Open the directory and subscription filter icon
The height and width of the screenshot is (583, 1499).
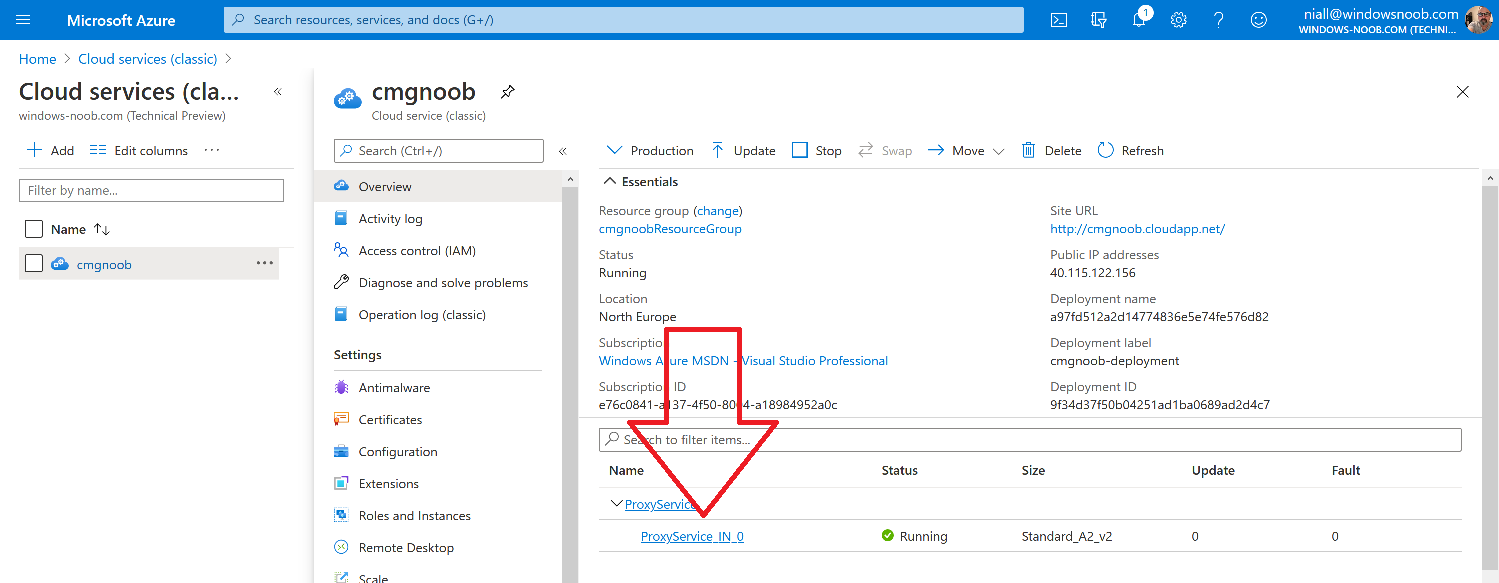click(1099, 20)
